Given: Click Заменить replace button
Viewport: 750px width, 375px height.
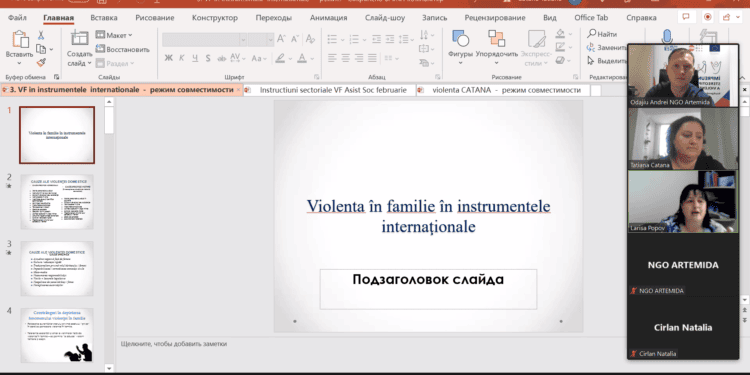Looking at the screenshot, I should (x=607, y=47).
